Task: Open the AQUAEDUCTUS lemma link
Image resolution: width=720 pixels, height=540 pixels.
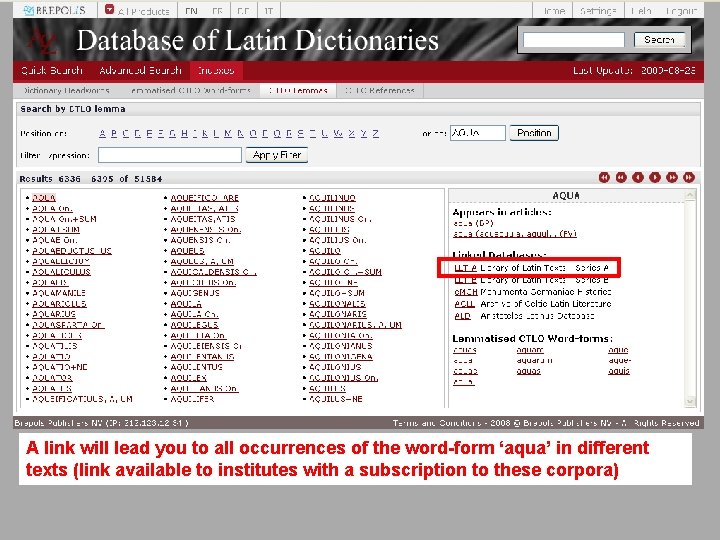Action: click(72, 251)
